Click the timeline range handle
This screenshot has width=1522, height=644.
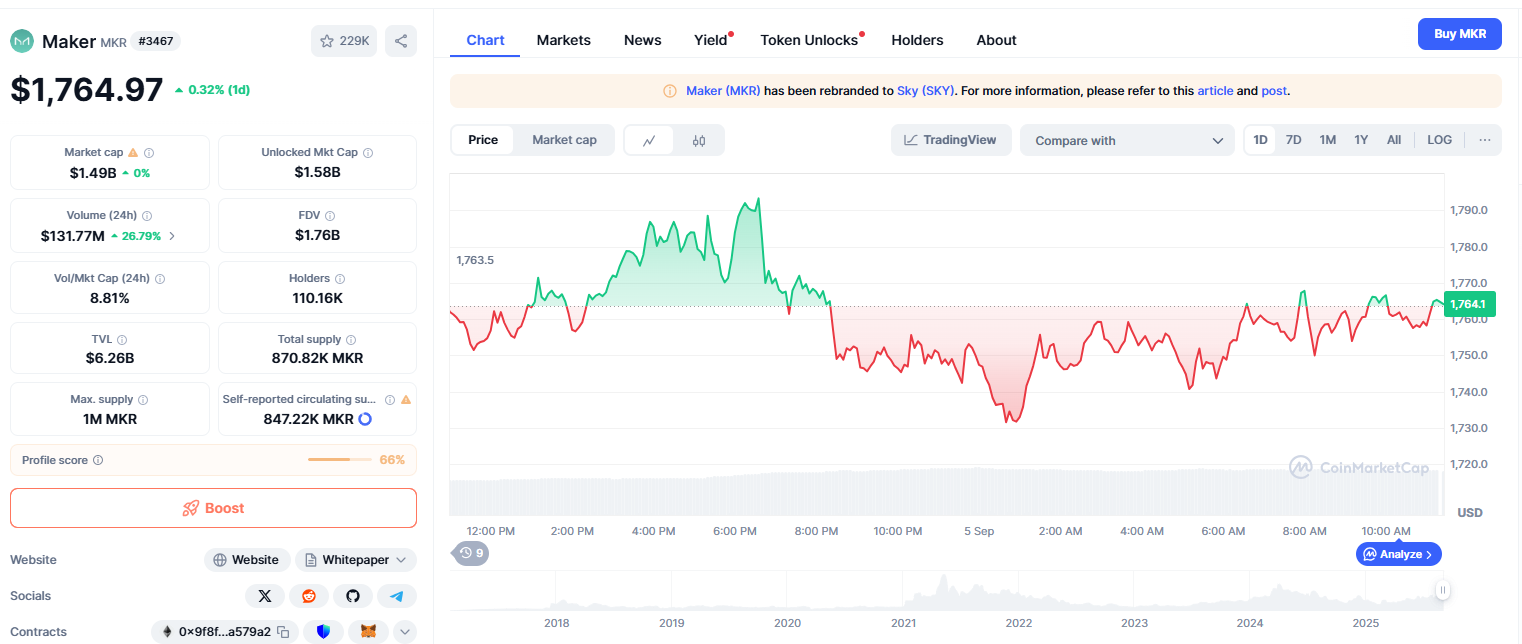1442,591
